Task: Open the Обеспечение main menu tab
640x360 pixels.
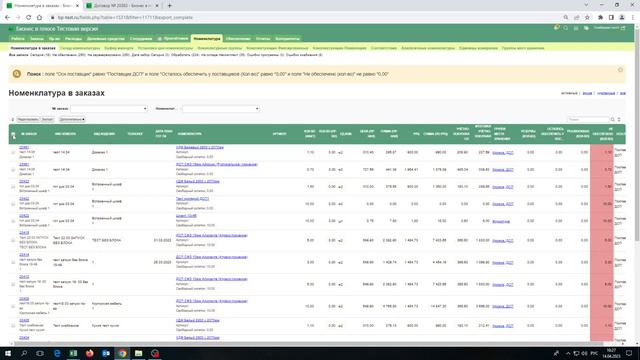Action: click(x=238, y=39)
